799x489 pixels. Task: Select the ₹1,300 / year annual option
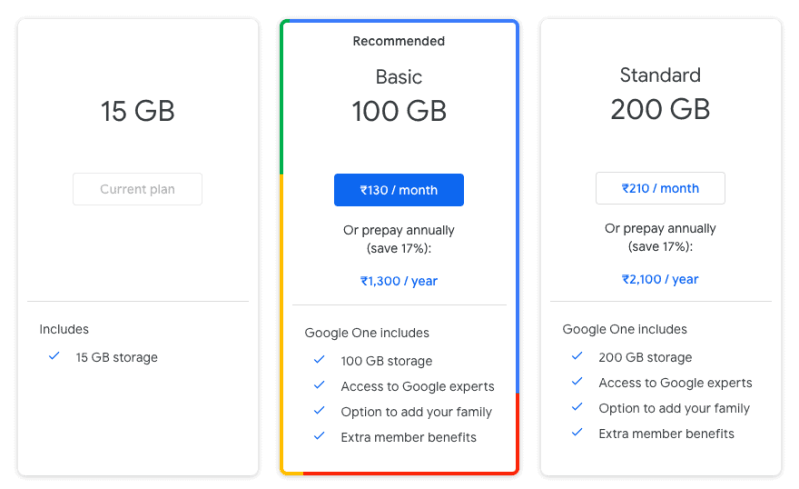[x=399, y=281]
